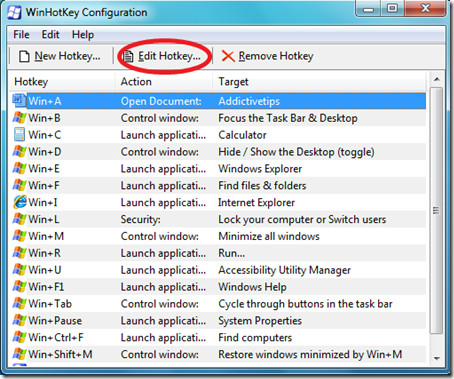Click the Windows flag icon for Win+B
Image resolution: width=454 pixels, height=379 pixels.
(19, 118)
